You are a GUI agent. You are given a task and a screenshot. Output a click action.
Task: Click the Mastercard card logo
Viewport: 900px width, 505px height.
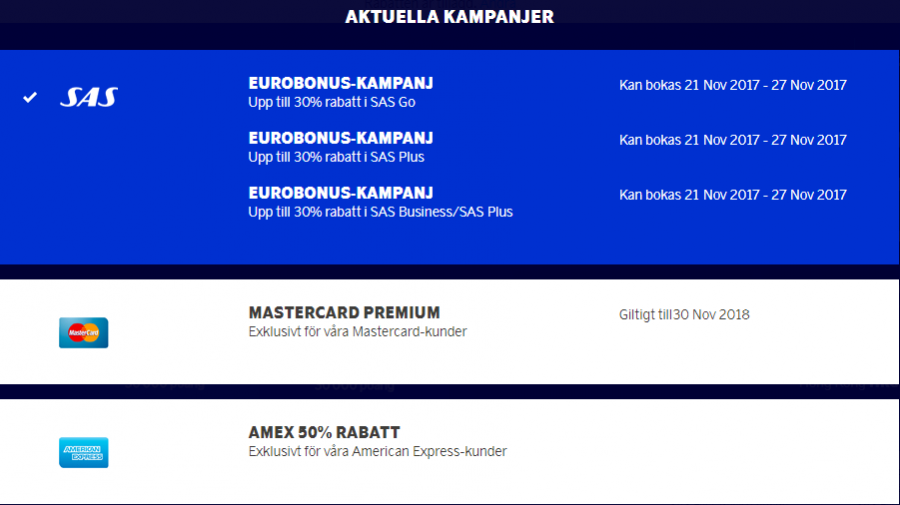pyautogui.click(x=83, y=332)
